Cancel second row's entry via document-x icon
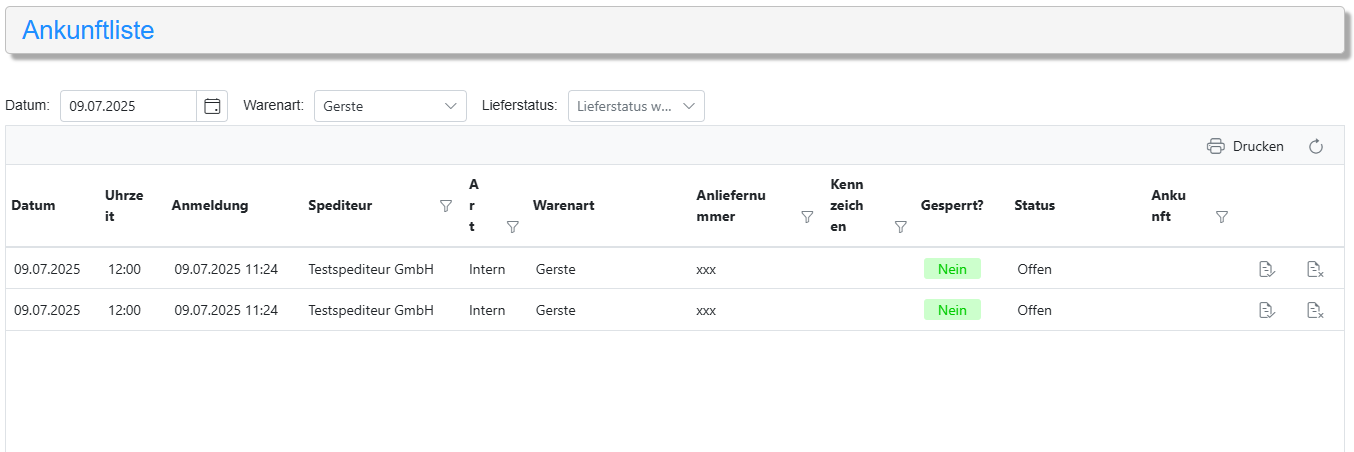 pyautogui.click(x=1315, y=311)
